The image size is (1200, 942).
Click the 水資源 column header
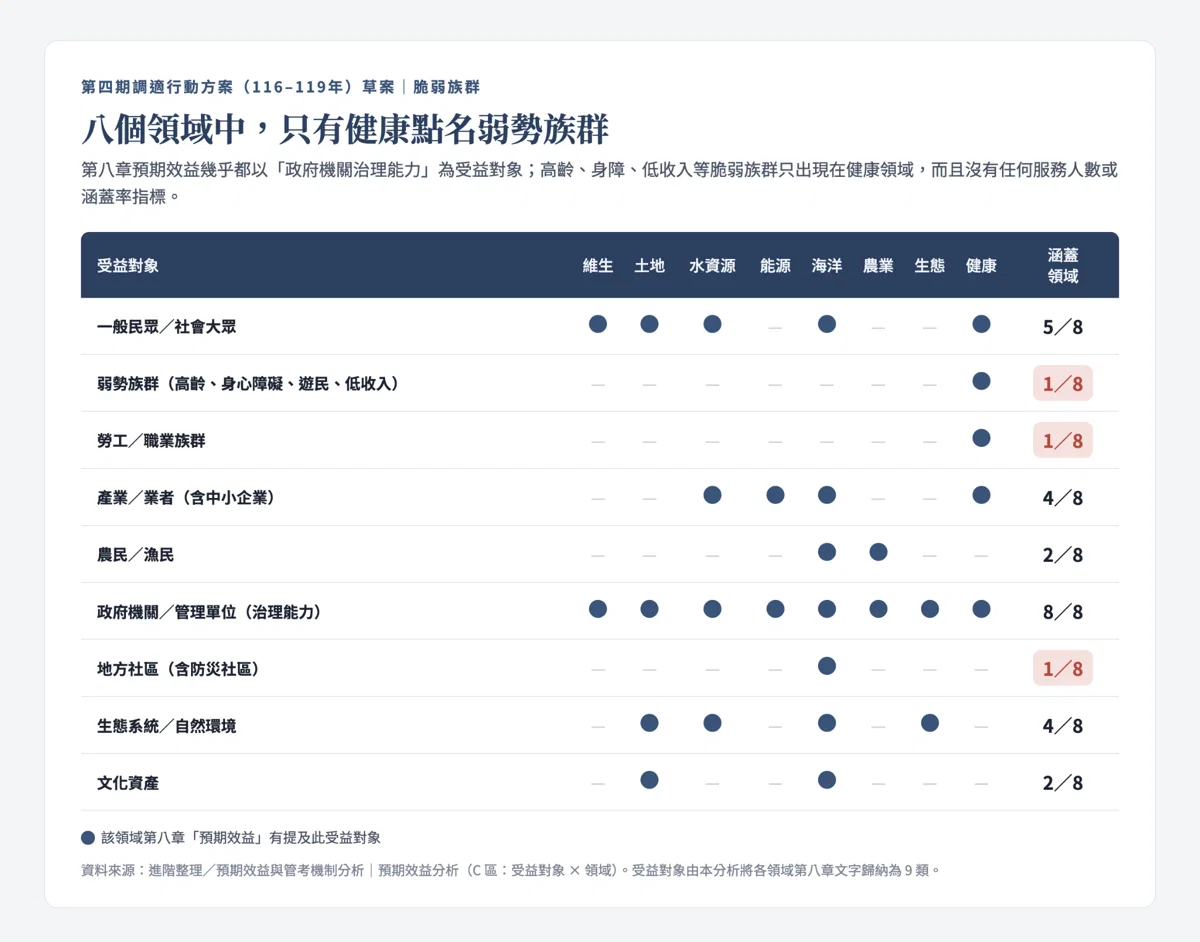pyautogui.click(x=712, y=266)
